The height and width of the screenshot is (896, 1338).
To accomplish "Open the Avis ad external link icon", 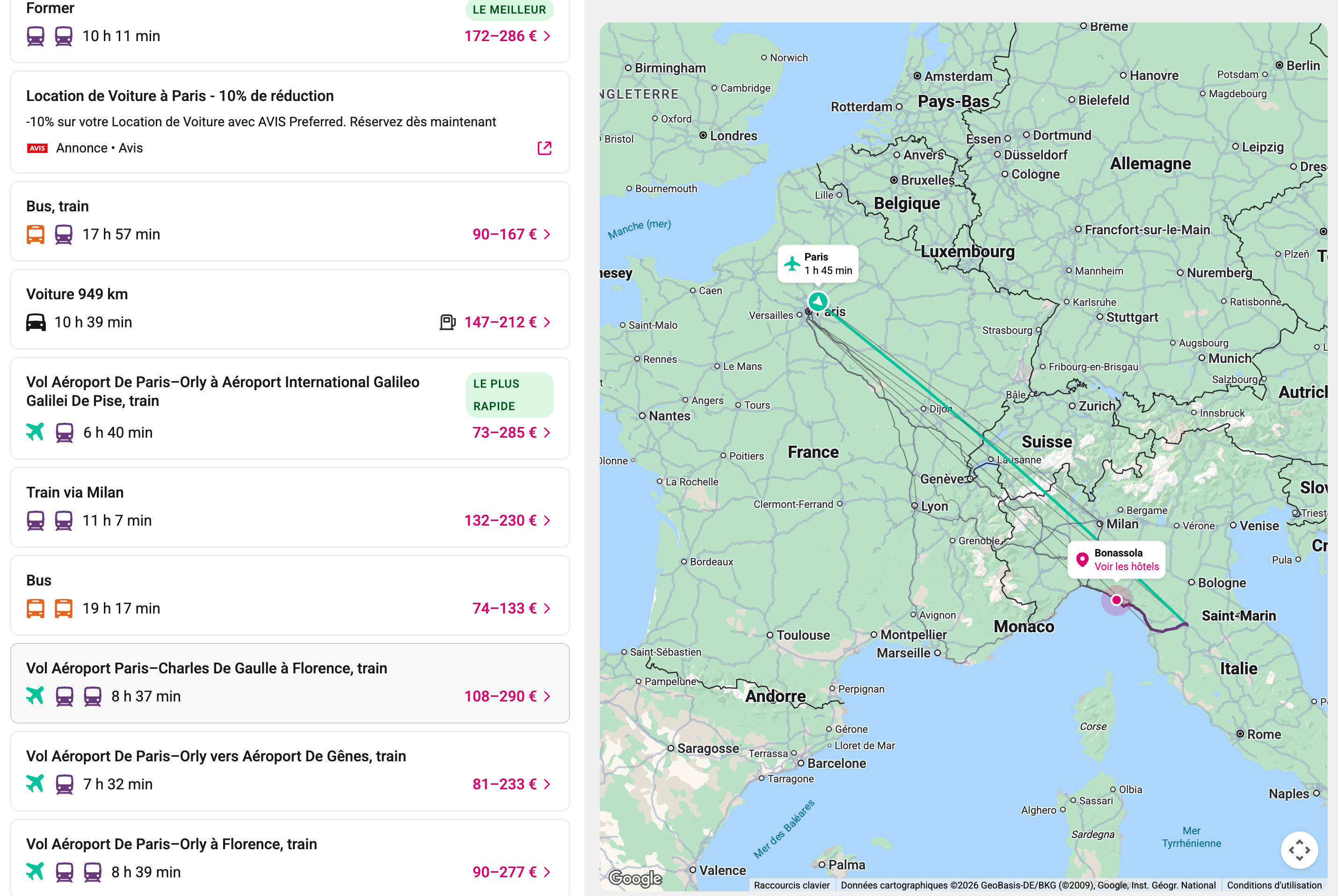I will 544,148.
